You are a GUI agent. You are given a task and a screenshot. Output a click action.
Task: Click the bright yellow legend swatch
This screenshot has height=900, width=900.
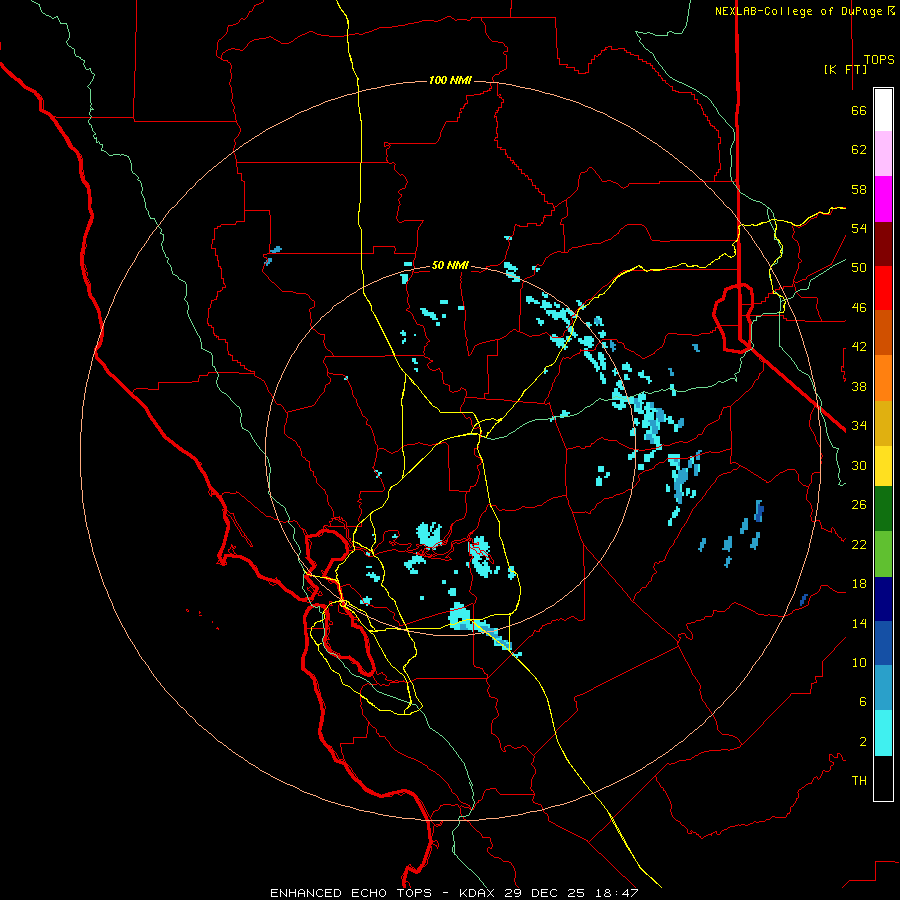tap(883, 466)
